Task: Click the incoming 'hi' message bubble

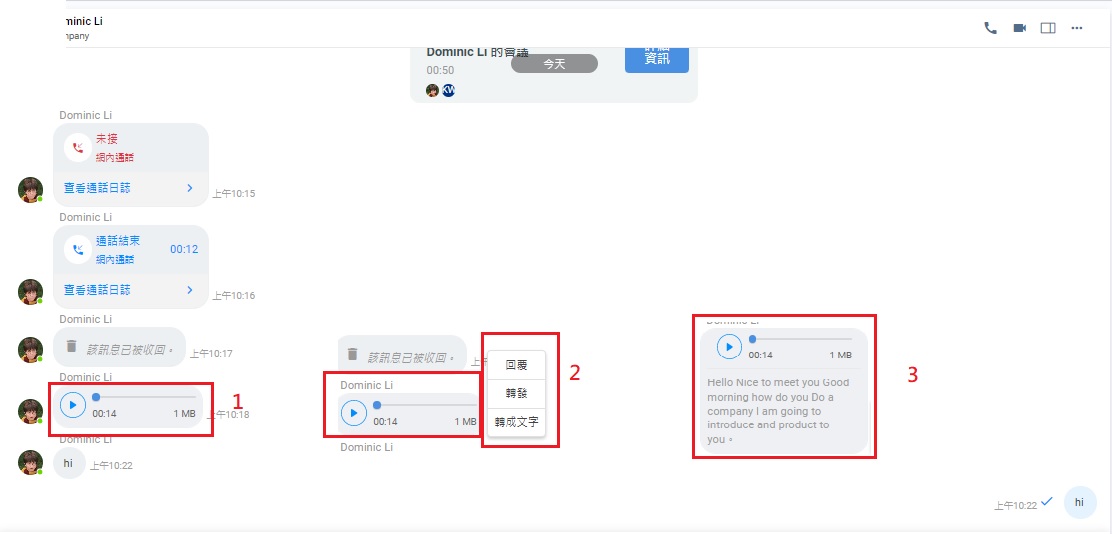Action: (69, 463)
